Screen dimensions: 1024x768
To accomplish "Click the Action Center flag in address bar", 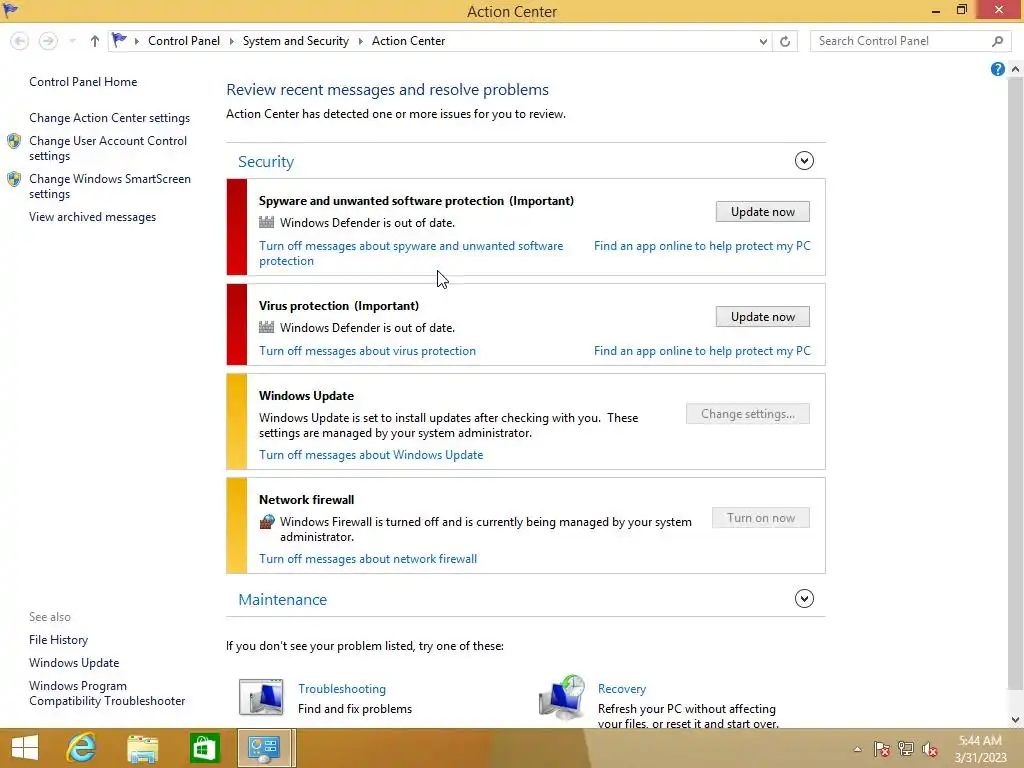I will coord(119,40).
